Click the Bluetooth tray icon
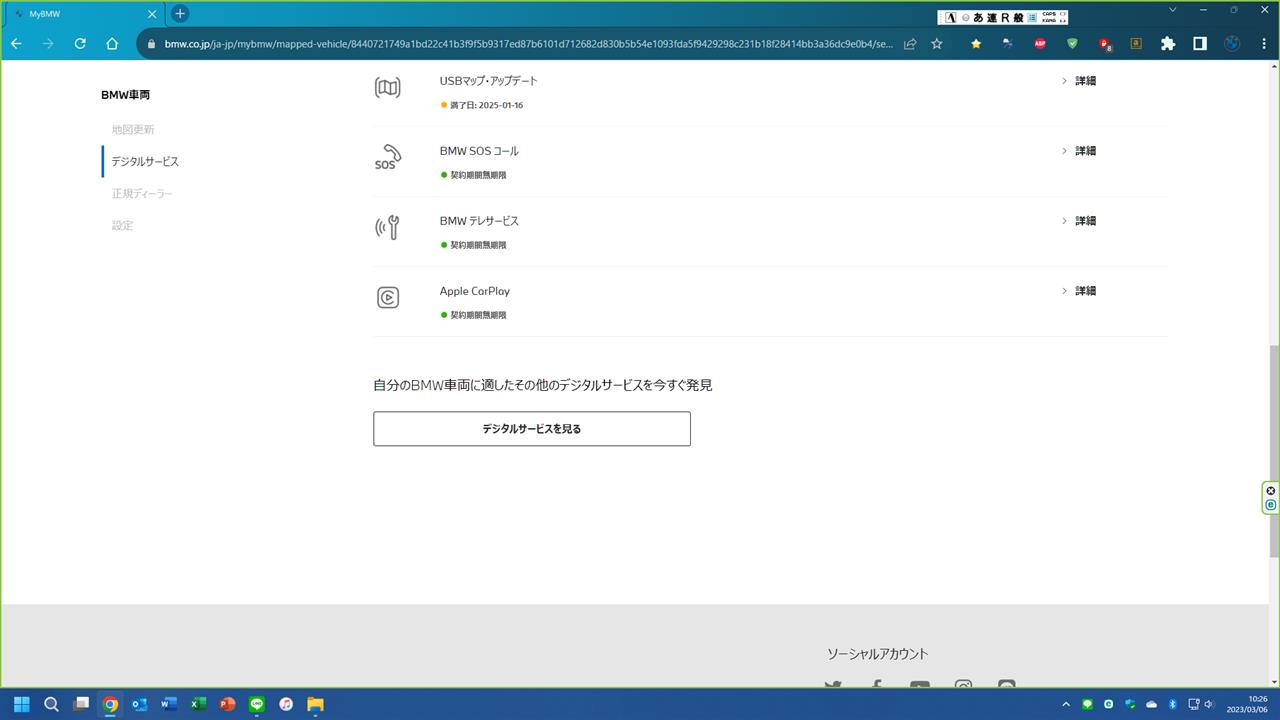Screen dimensions: 1280x720 (x=1173, y=704)
